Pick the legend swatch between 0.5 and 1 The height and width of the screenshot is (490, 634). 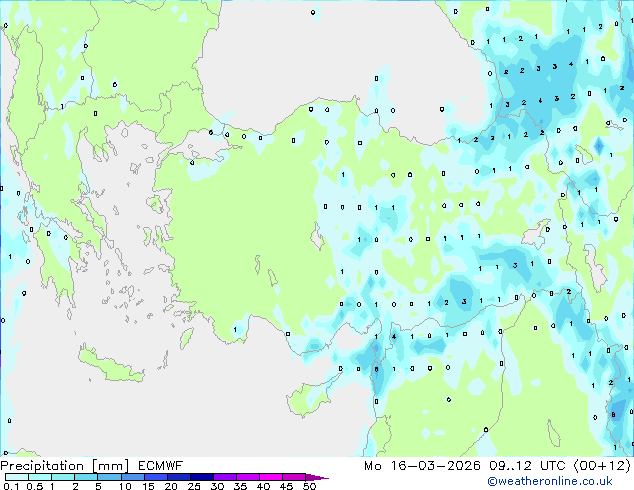point(40,477)
